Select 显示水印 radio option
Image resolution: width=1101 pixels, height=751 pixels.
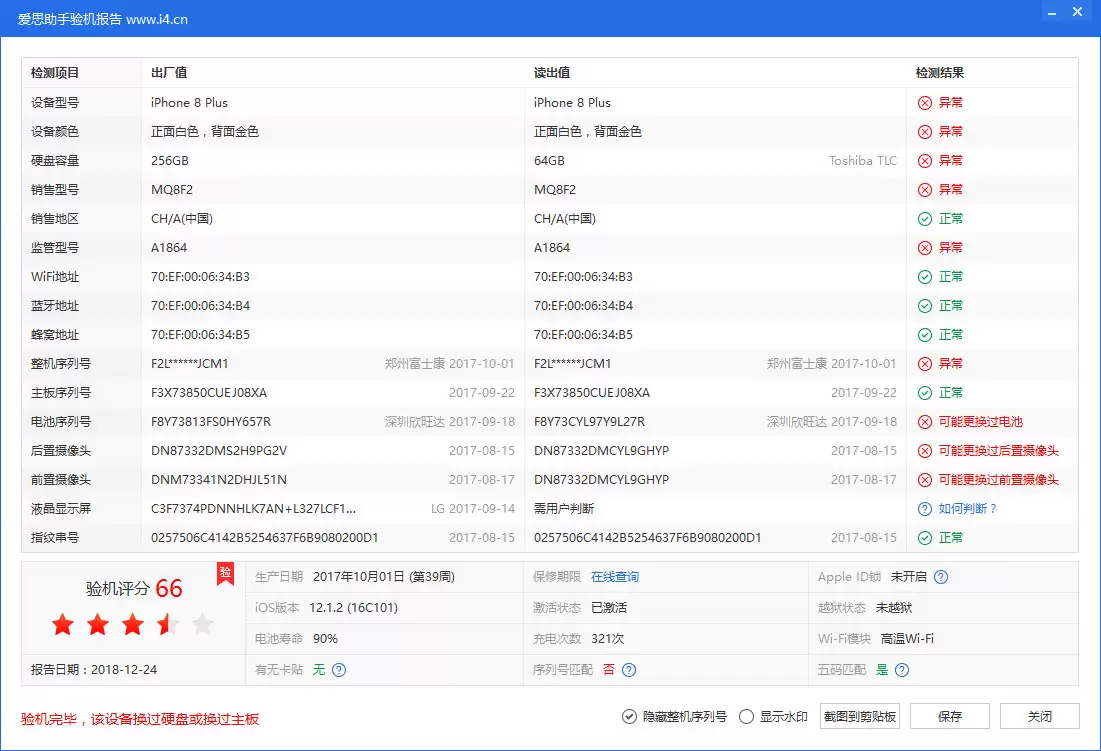pos(773,717)
